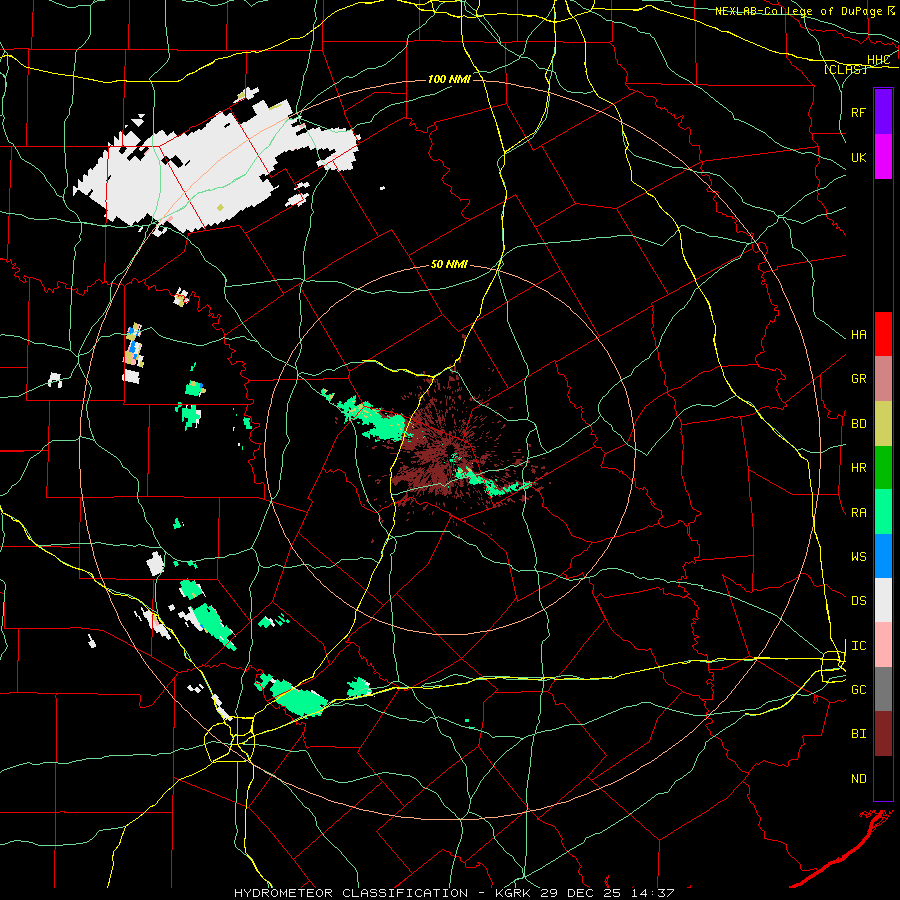This screenshot has width=900, height=900.
Task: Click the 'HHC' product code text
Action: click(878, 60)
